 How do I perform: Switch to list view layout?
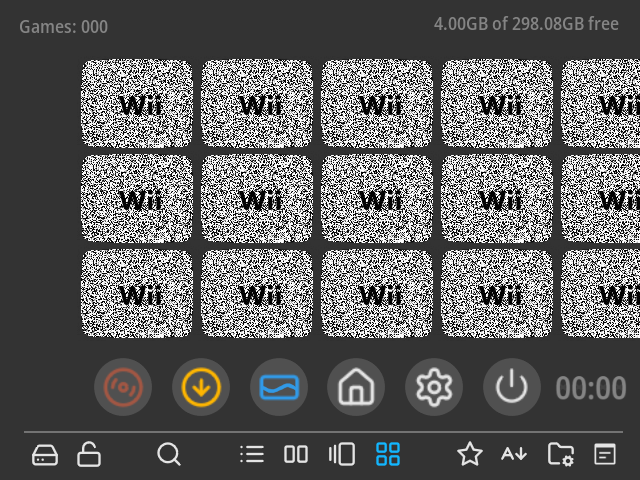[252, 454]
